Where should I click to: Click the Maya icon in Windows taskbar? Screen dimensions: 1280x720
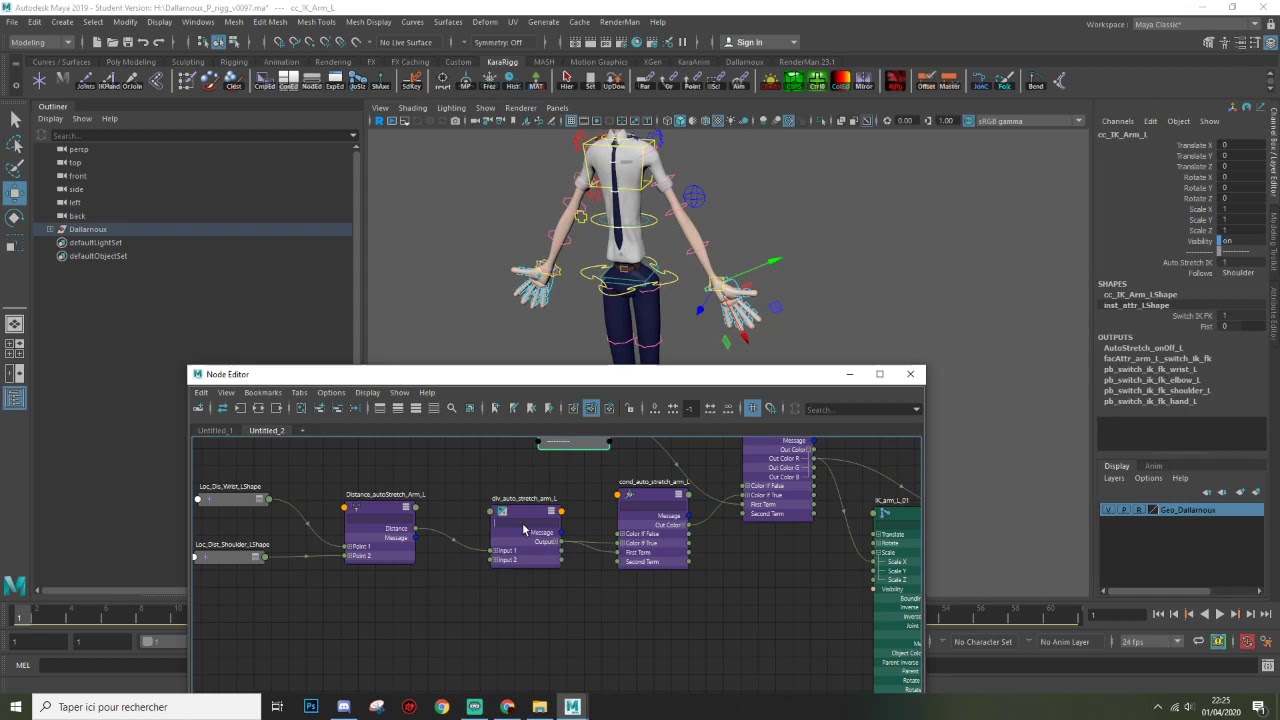572,707
